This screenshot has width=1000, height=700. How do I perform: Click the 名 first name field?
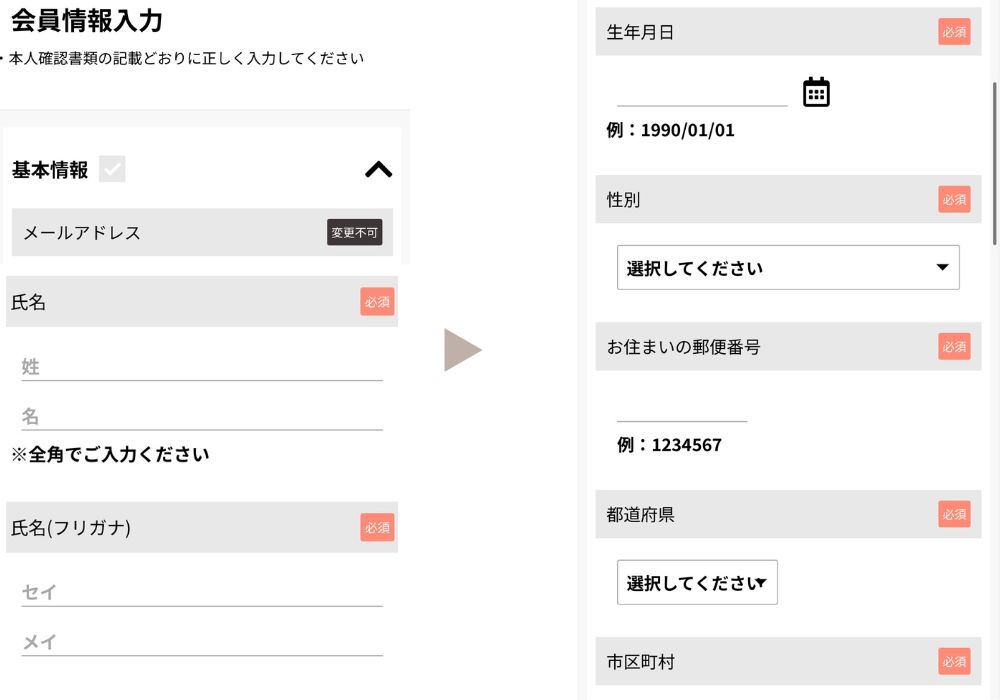[x=202, y=417]
